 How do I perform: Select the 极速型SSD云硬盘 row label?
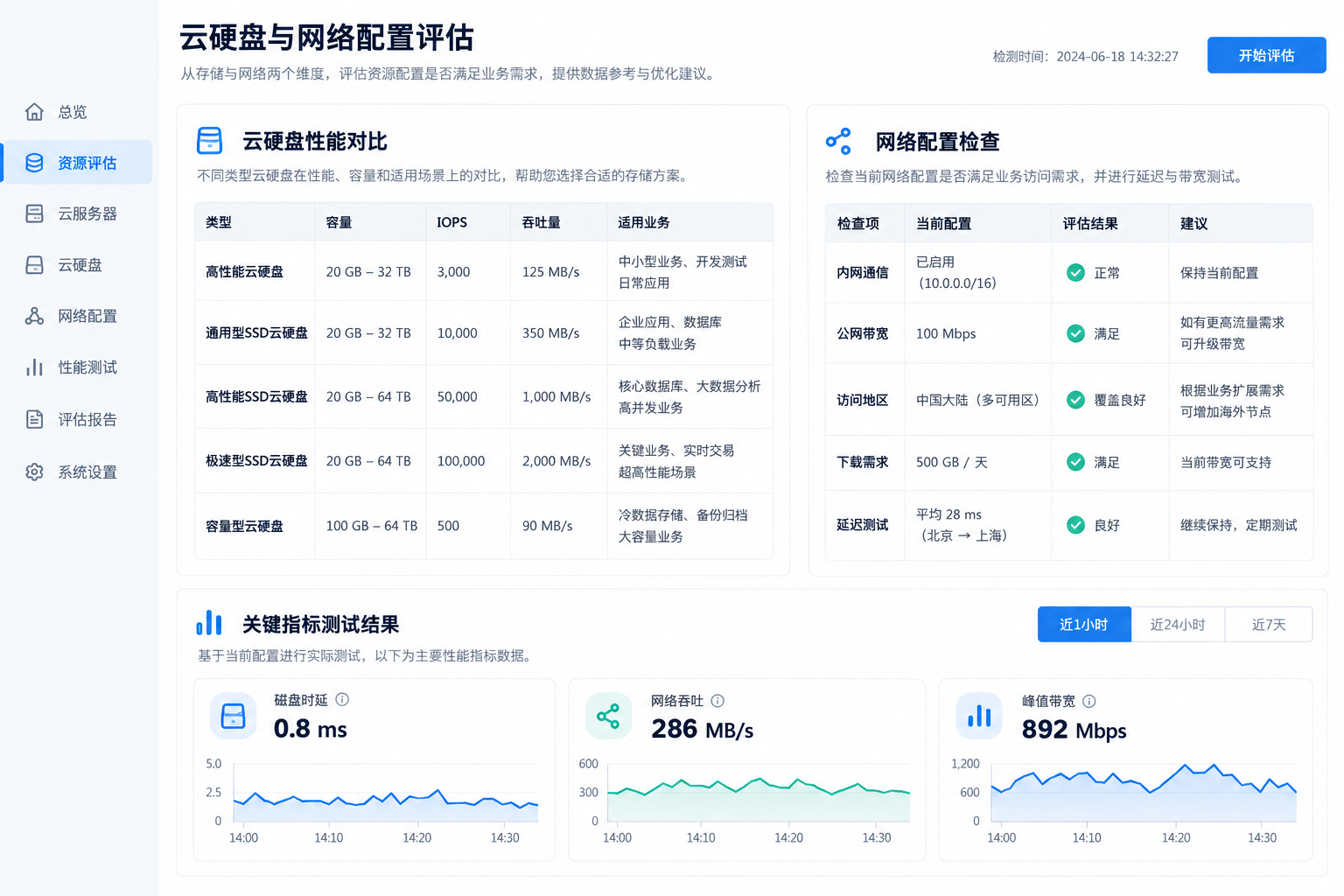(256, 460)
